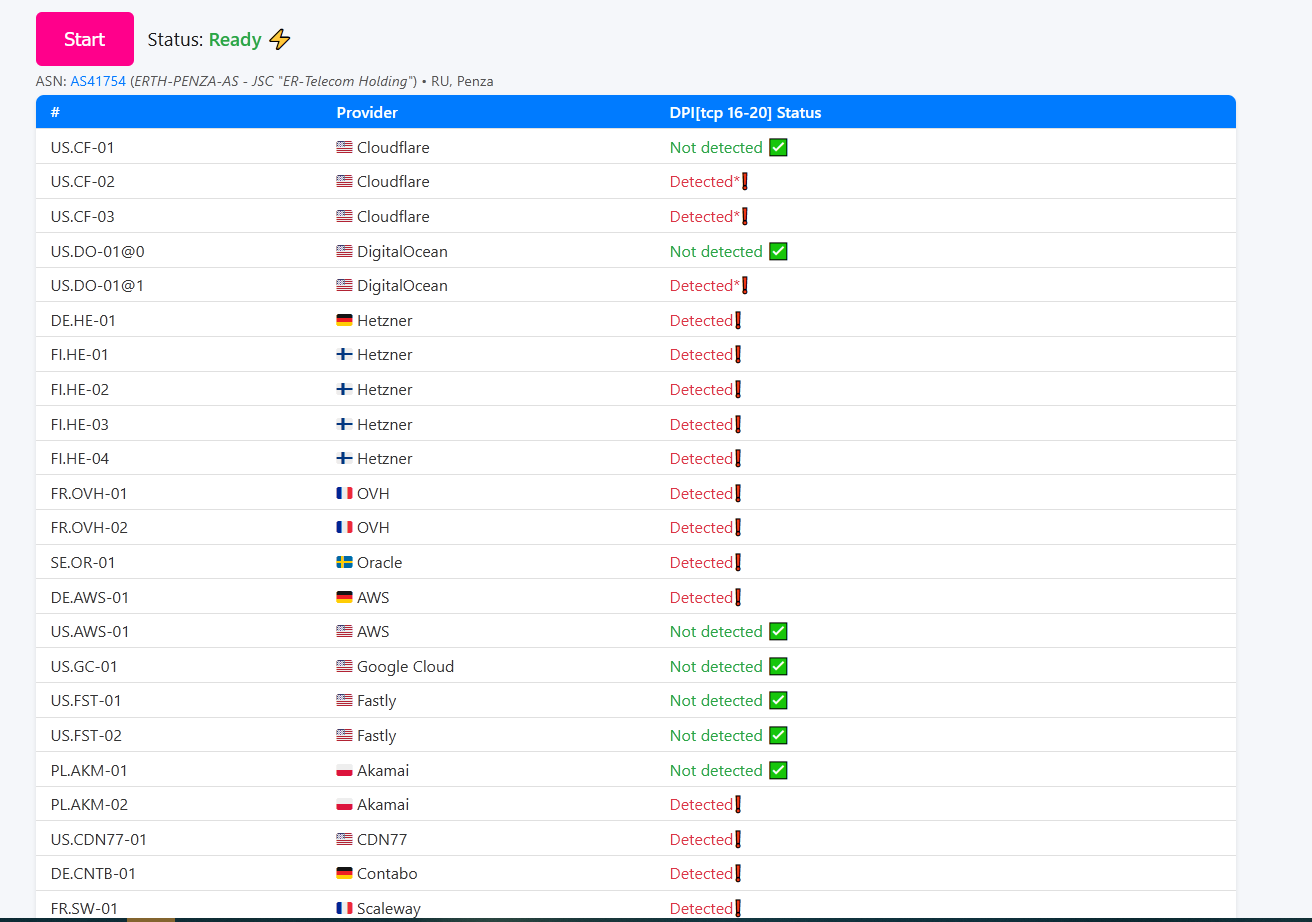
Task: Click the green checkmark in the US.DO-01@0 row
Action: tap(778, 251)
